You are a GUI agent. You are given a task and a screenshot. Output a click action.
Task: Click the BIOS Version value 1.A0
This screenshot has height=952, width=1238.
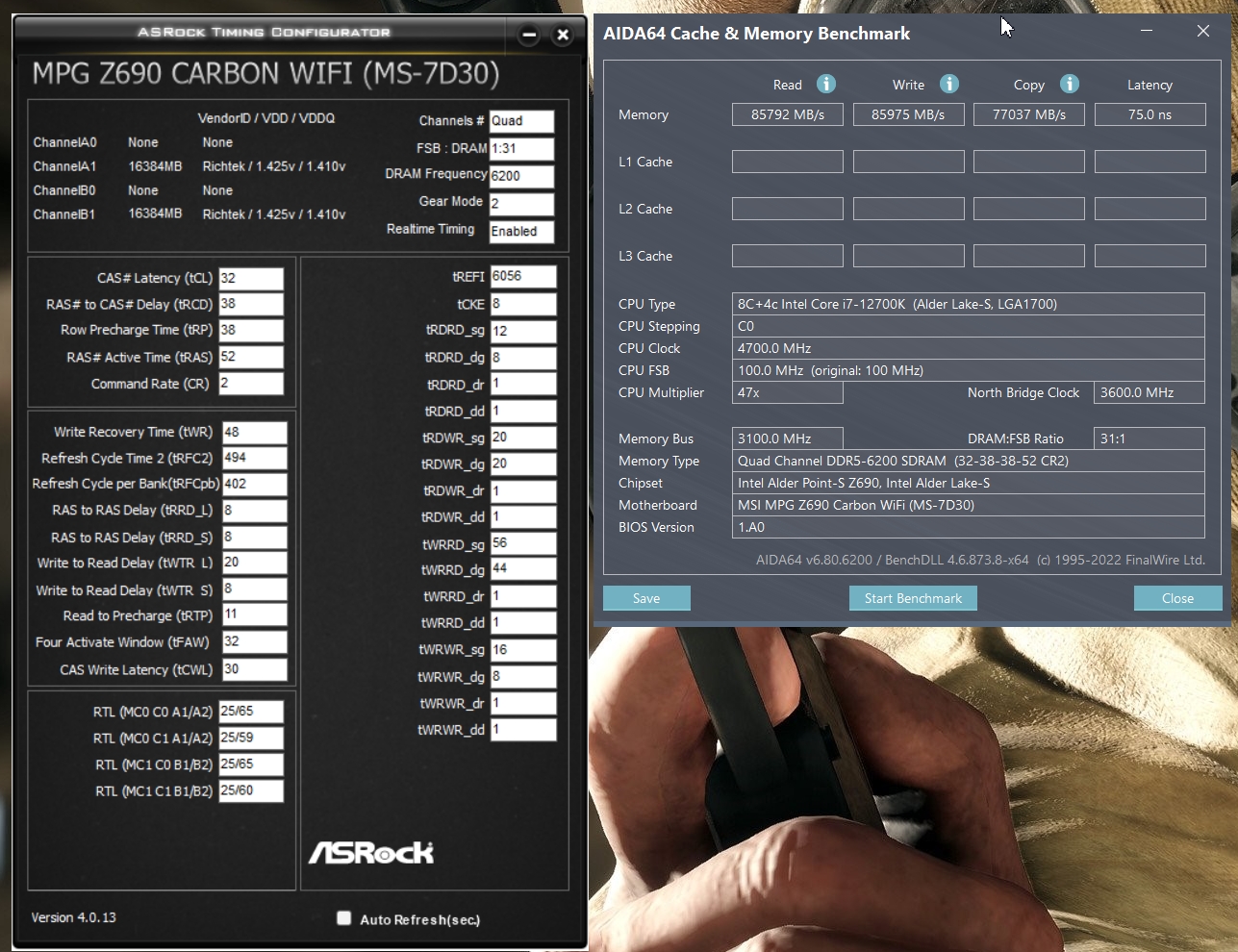point(969,527)
